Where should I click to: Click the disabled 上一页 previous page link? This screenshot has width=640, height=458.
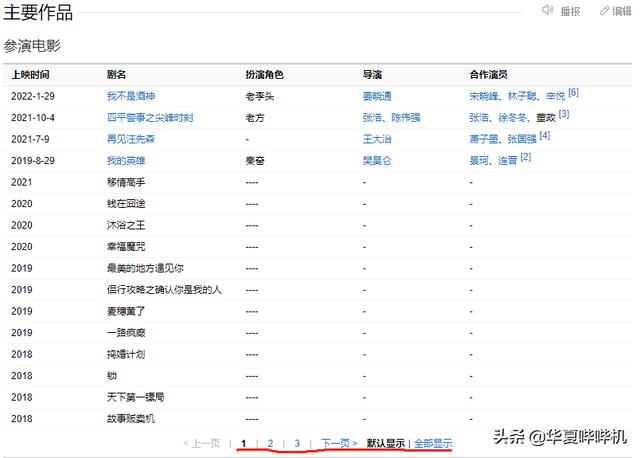tap(202, 443)
